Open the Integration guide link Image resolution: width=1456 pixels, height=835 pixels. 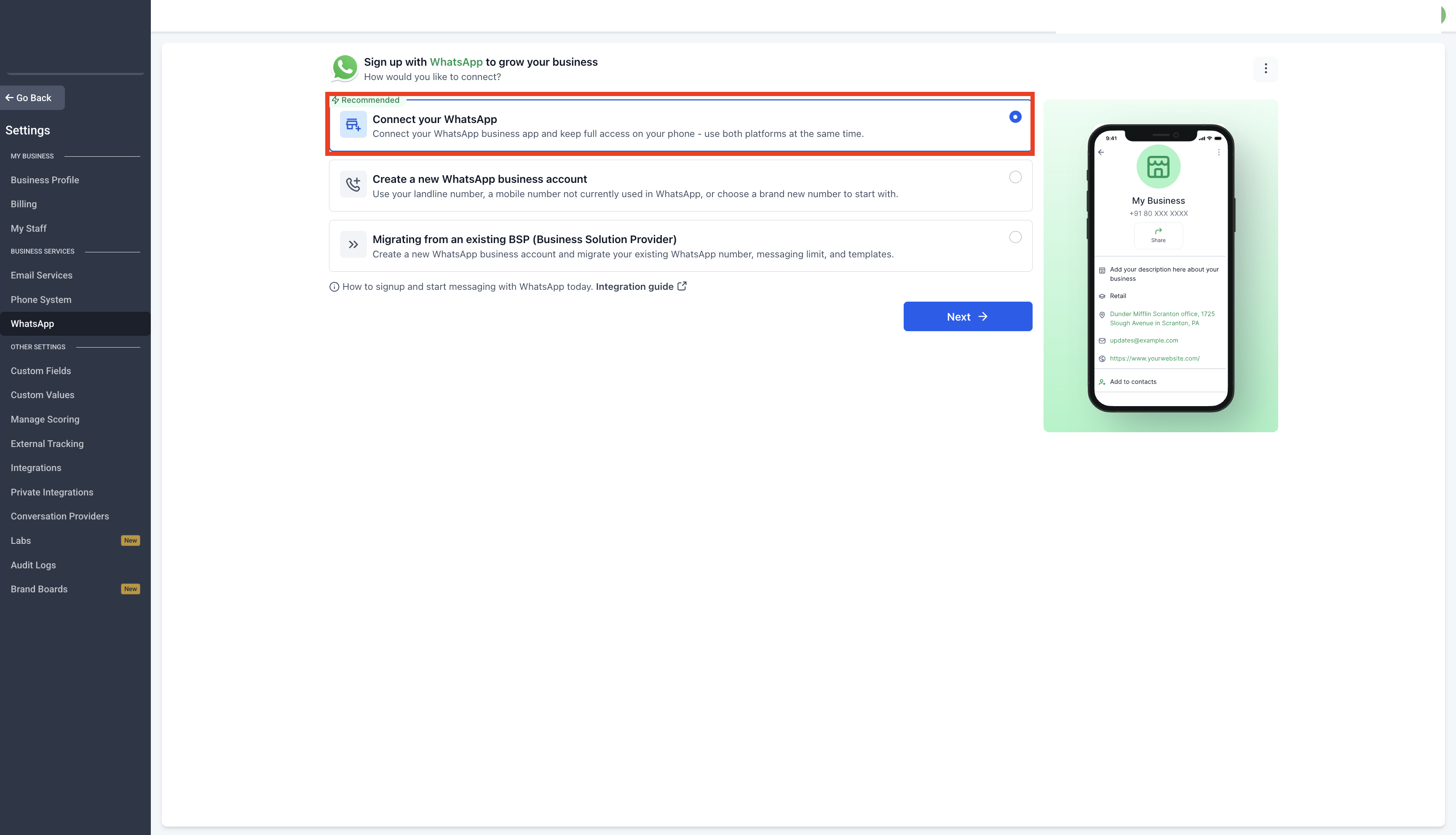pos(634,286)
